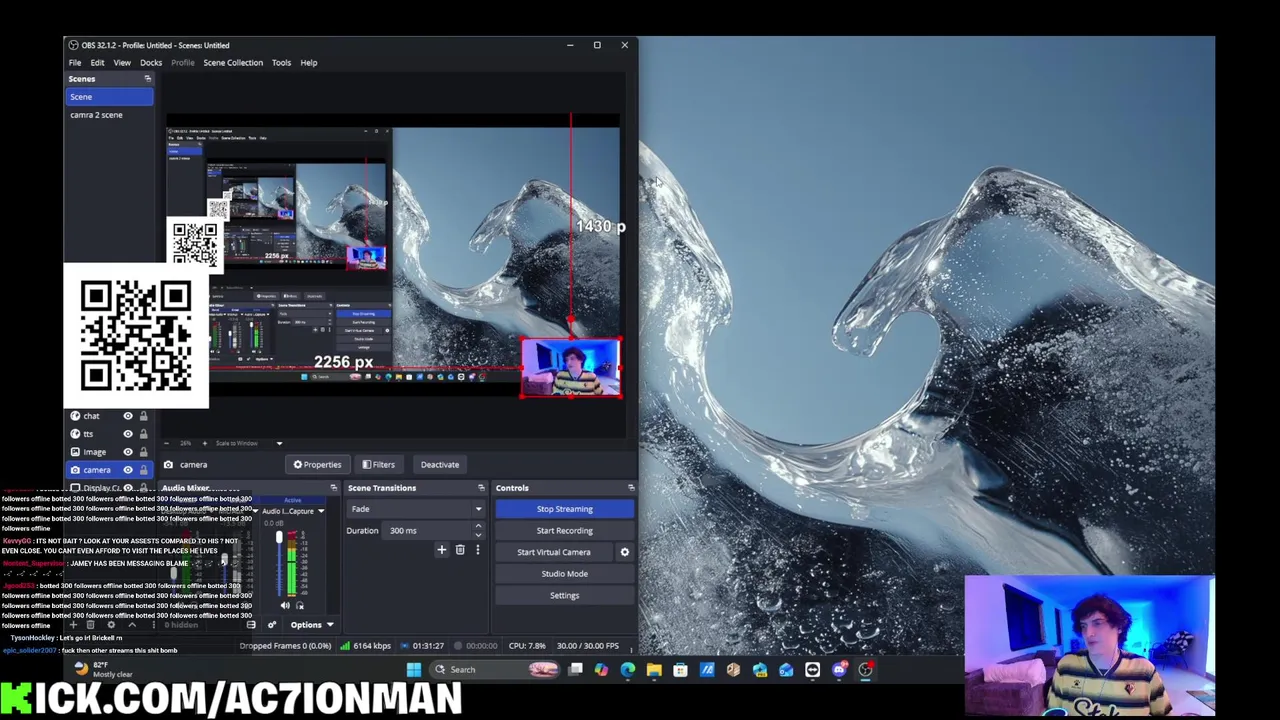Image resolution: width=1280 pixels, height=720 pixels.
Task: Open Discord from the taskbar
Action: pos(839,670)
